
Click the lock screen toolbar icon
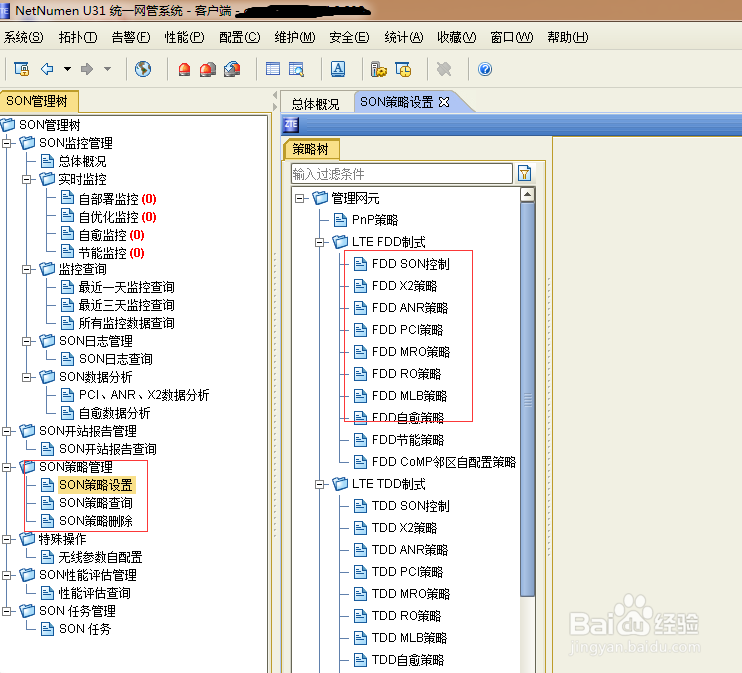click(x=21, y=69)
